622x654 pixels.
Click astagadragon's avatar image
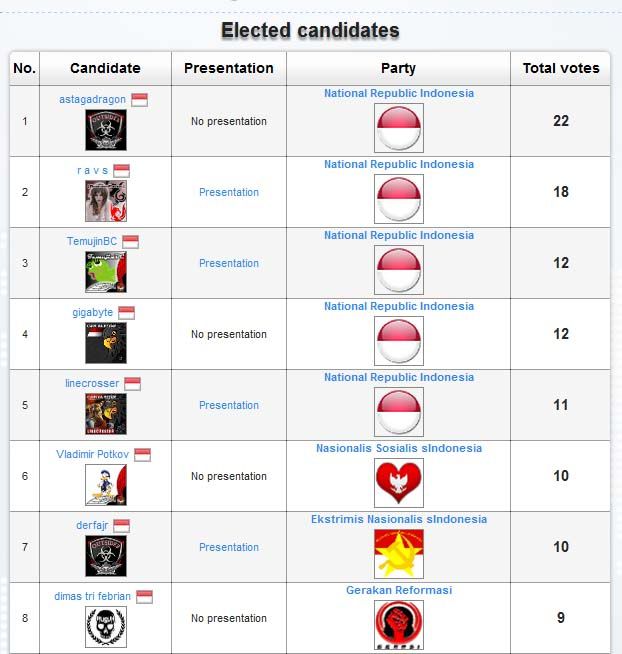pyautogui.click(x=105, y=130)
